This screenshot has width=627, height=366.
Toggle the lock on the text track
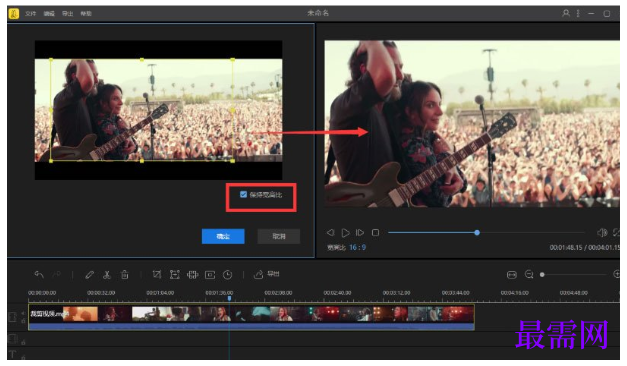(x=23, y=357)
